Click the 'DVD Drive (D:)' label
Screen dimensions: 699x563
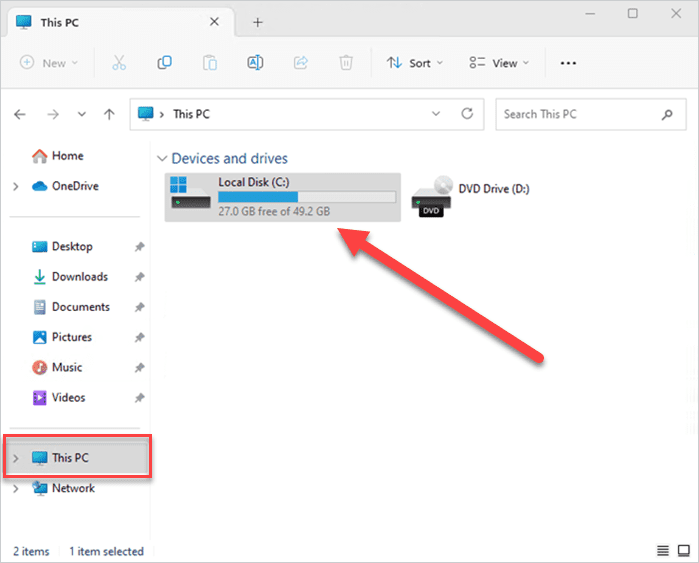click(x=494, y=189)
